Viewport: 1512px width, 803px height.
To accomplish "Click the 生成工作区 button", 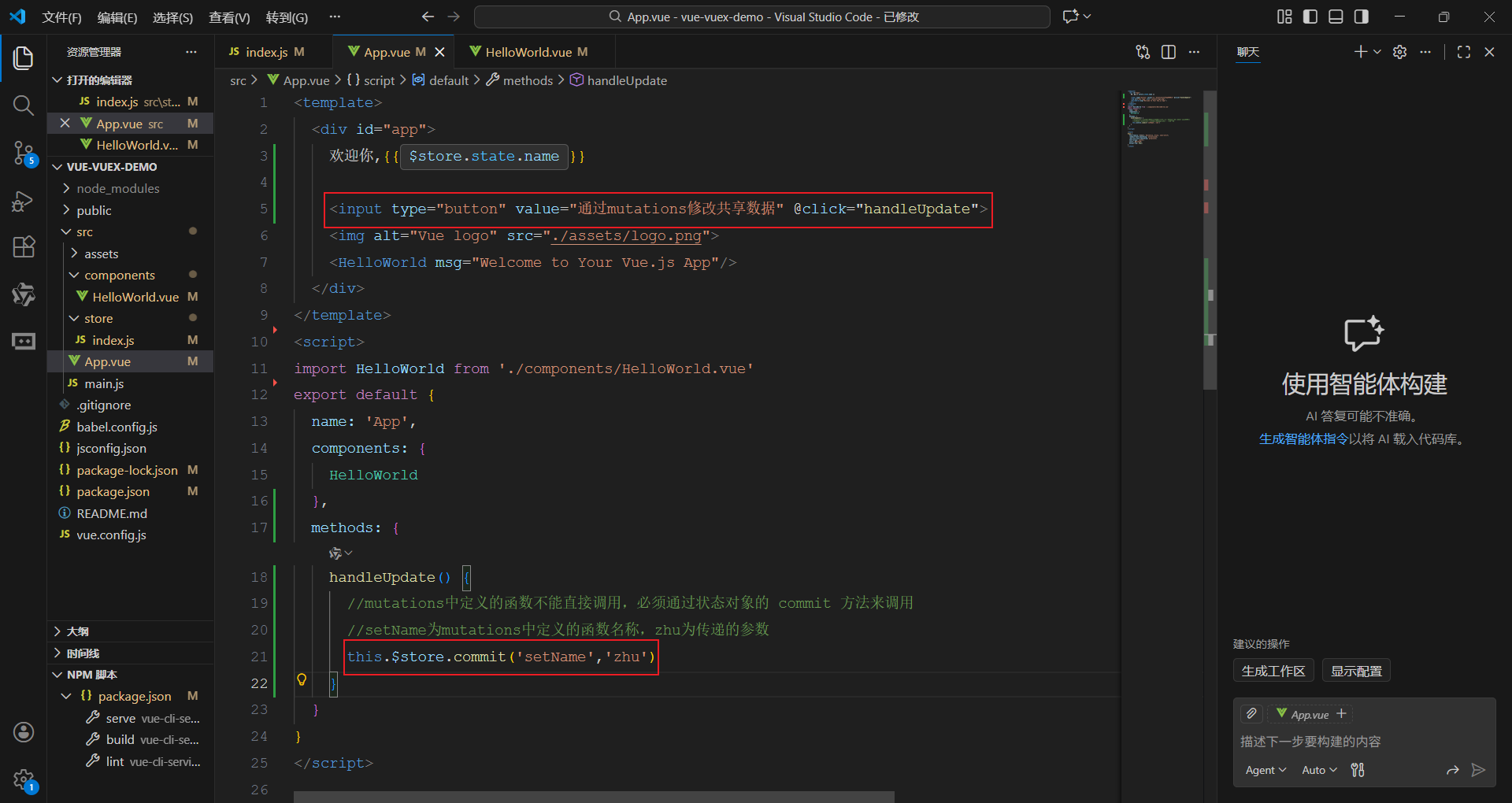I will 1273,672.
